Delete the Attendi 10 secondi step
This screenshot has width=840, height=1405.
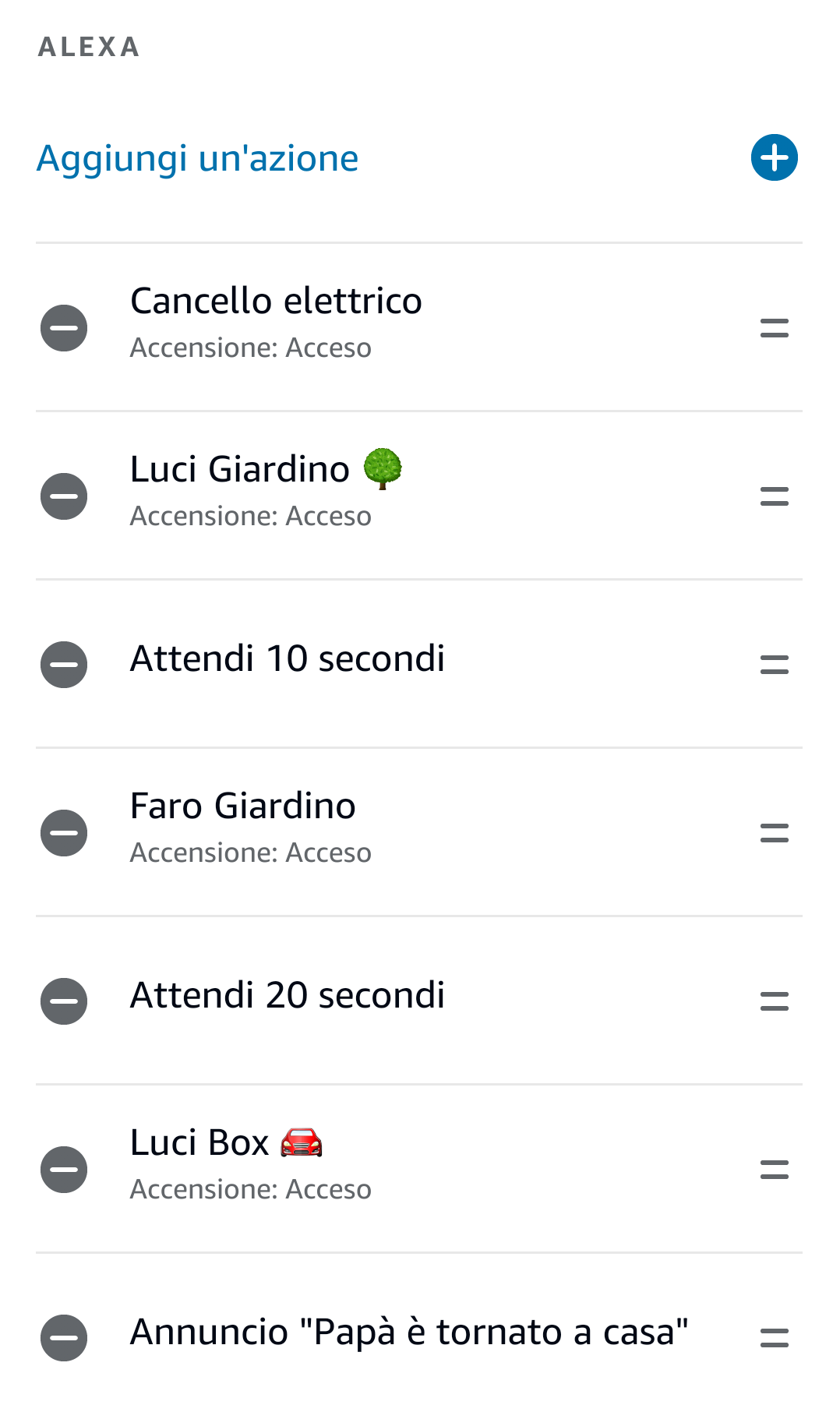tap(64, 665)
